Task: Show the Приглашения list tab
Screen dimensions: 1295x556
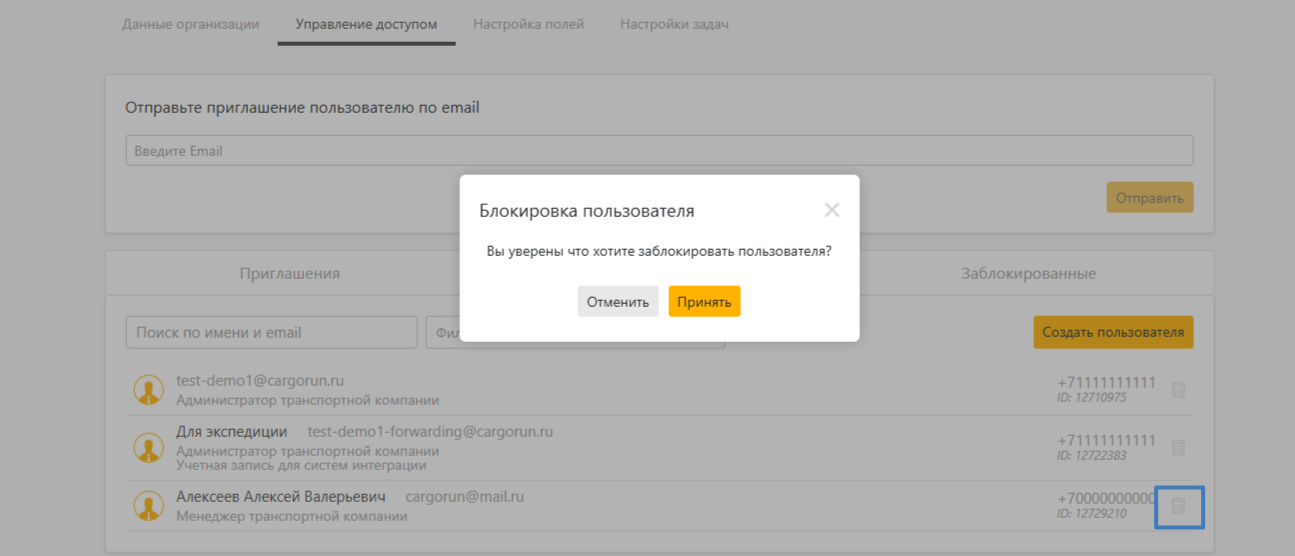Action: coord(290,273)
